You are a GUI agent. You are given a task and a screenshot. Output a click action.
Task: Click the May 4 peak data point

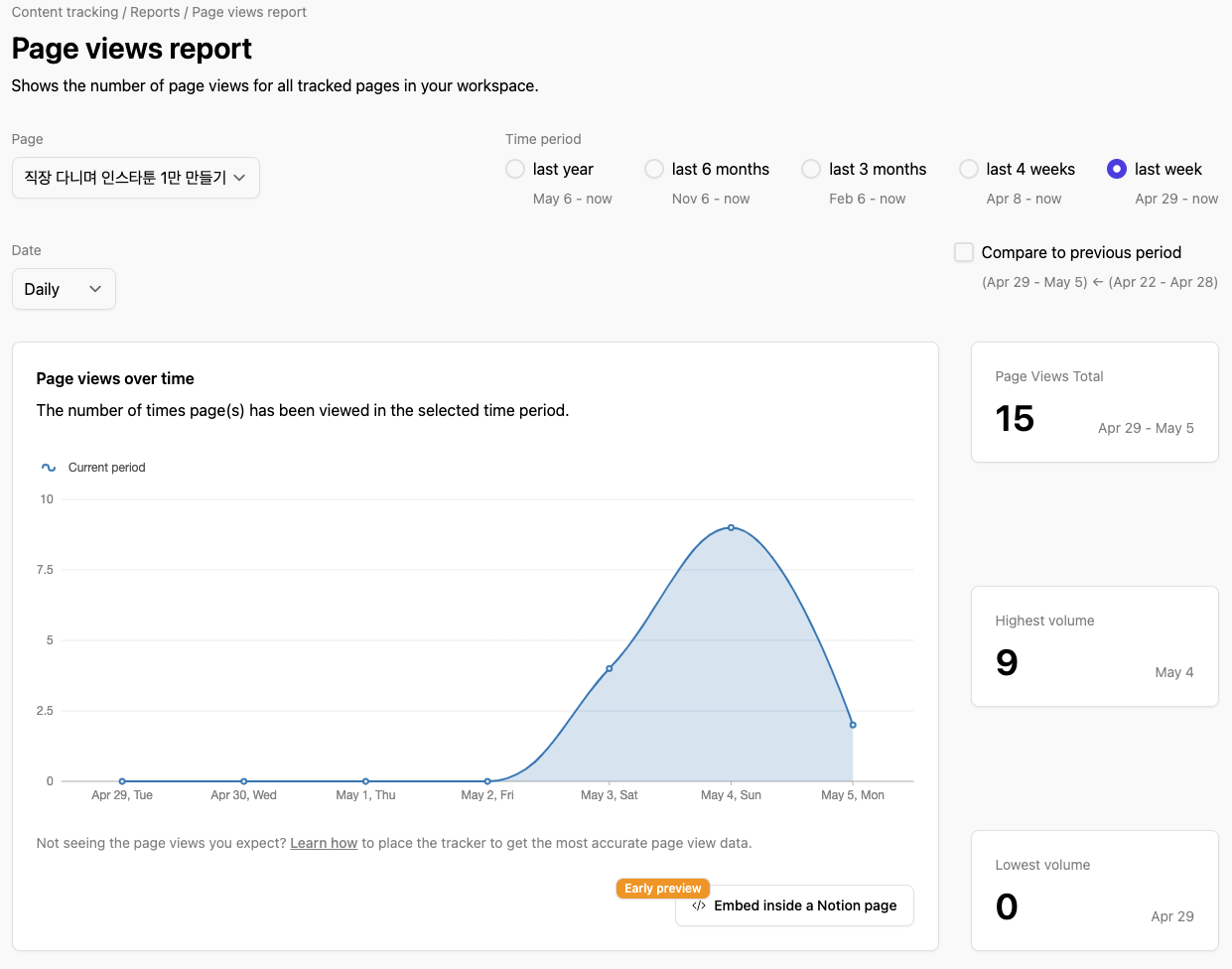(x=732, y=527)
